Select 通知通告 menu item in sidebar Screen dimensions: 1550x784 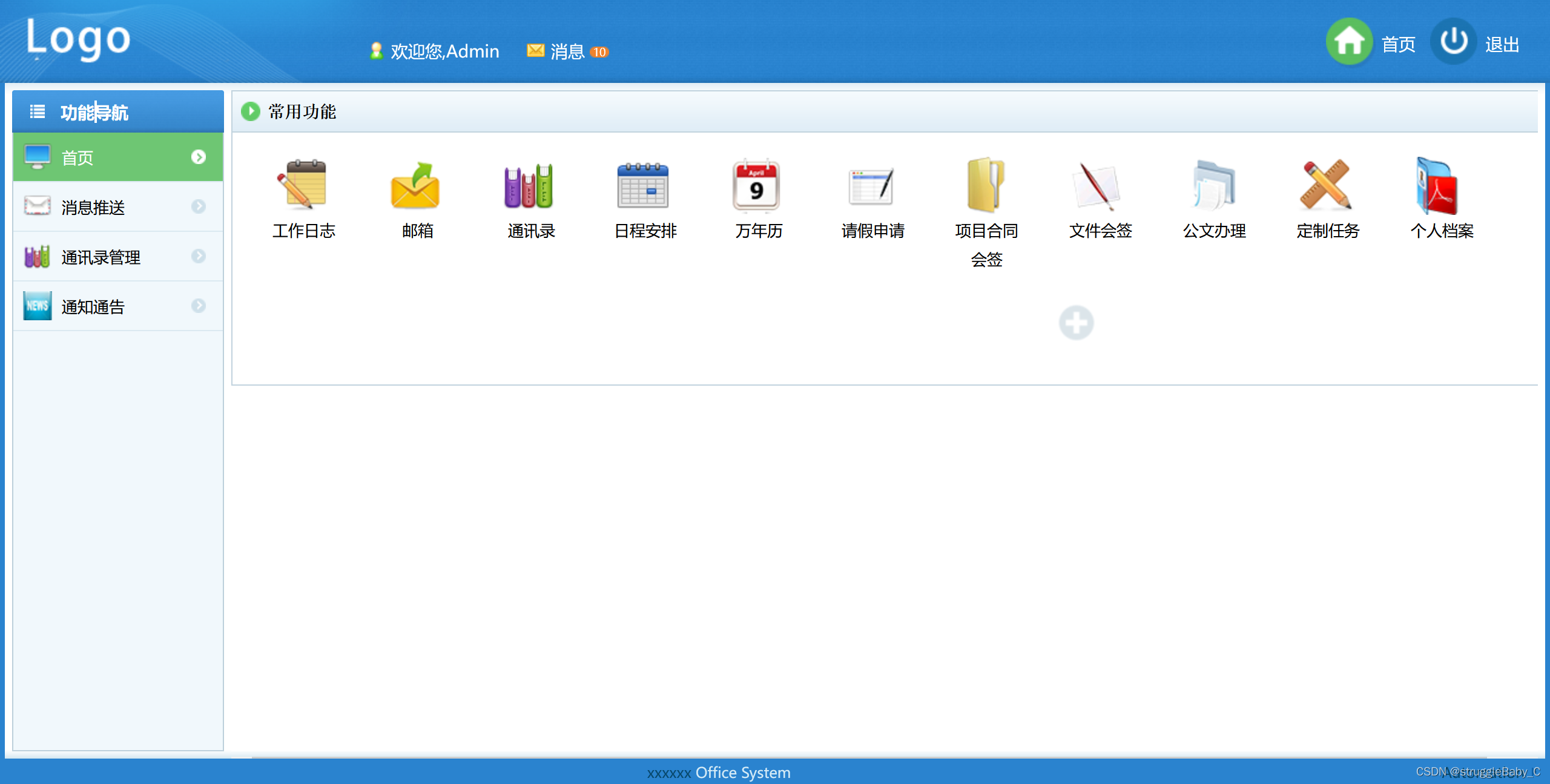coord(93,307)
